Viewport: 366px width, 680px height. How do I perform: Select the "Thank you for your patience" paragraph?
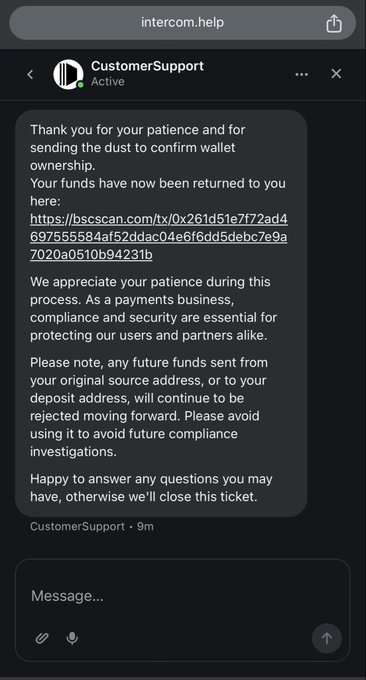tap(138, 147)
